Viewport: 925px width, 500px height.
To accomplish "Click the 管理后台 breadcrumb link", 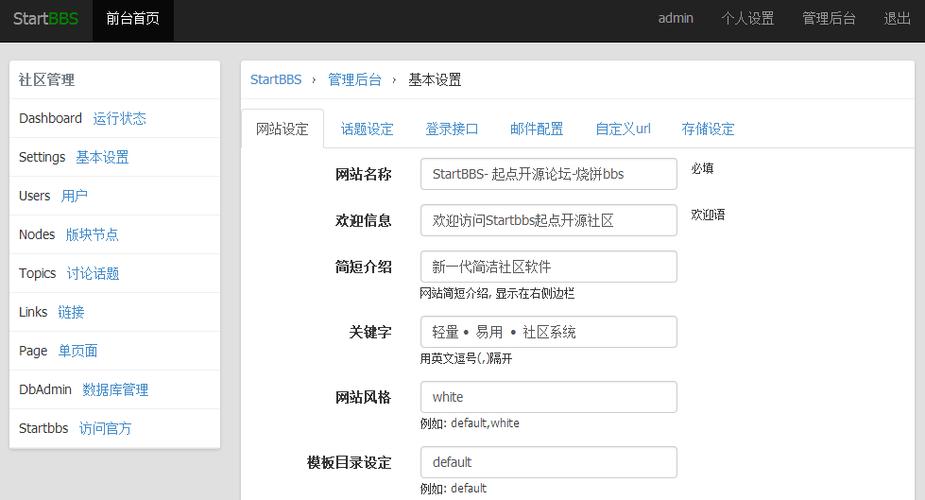I will coord(355,80).
